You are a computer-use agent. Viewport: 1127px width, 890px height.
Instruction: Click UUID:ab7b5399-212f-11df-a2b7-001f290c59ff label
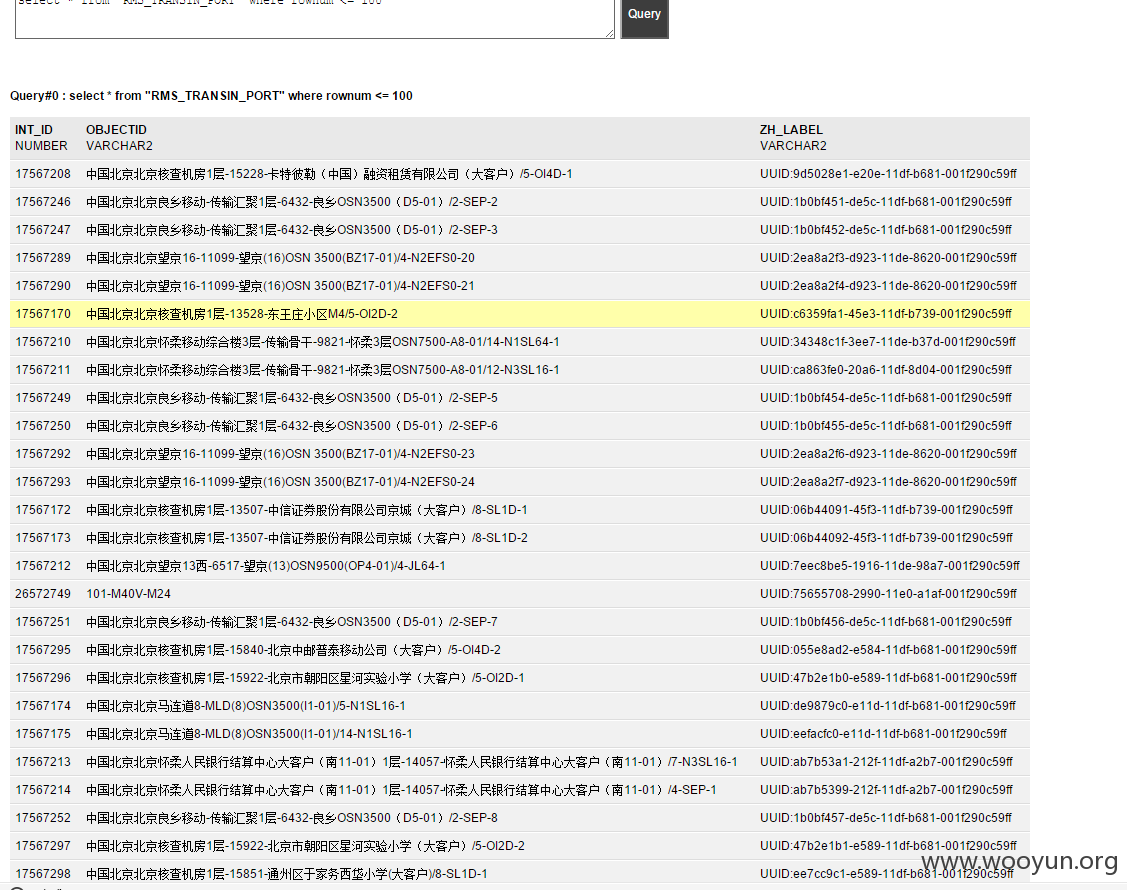tap(886, 791)
